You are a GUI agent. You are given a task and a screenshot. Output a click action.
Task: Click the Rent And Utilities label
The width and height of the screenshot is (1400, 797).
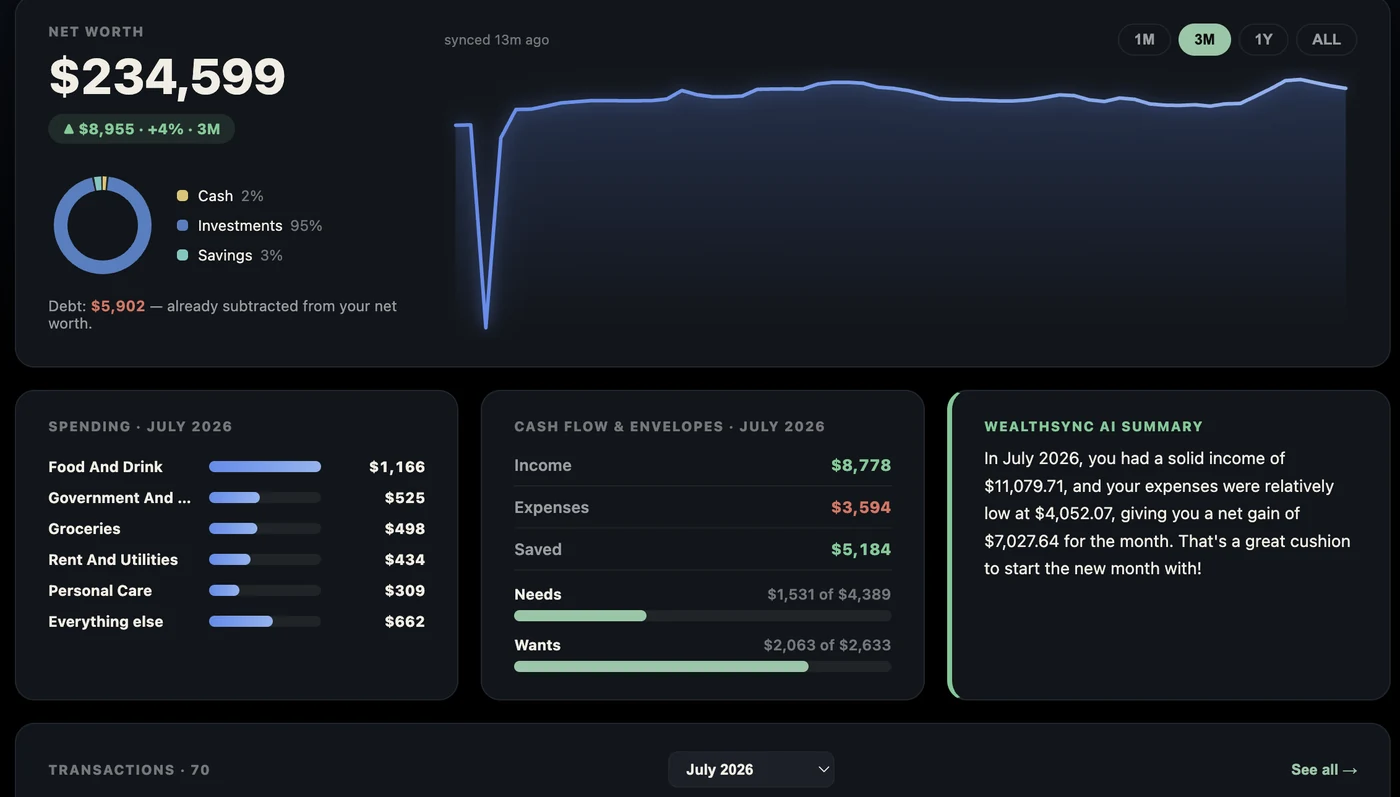pos(113,560)
